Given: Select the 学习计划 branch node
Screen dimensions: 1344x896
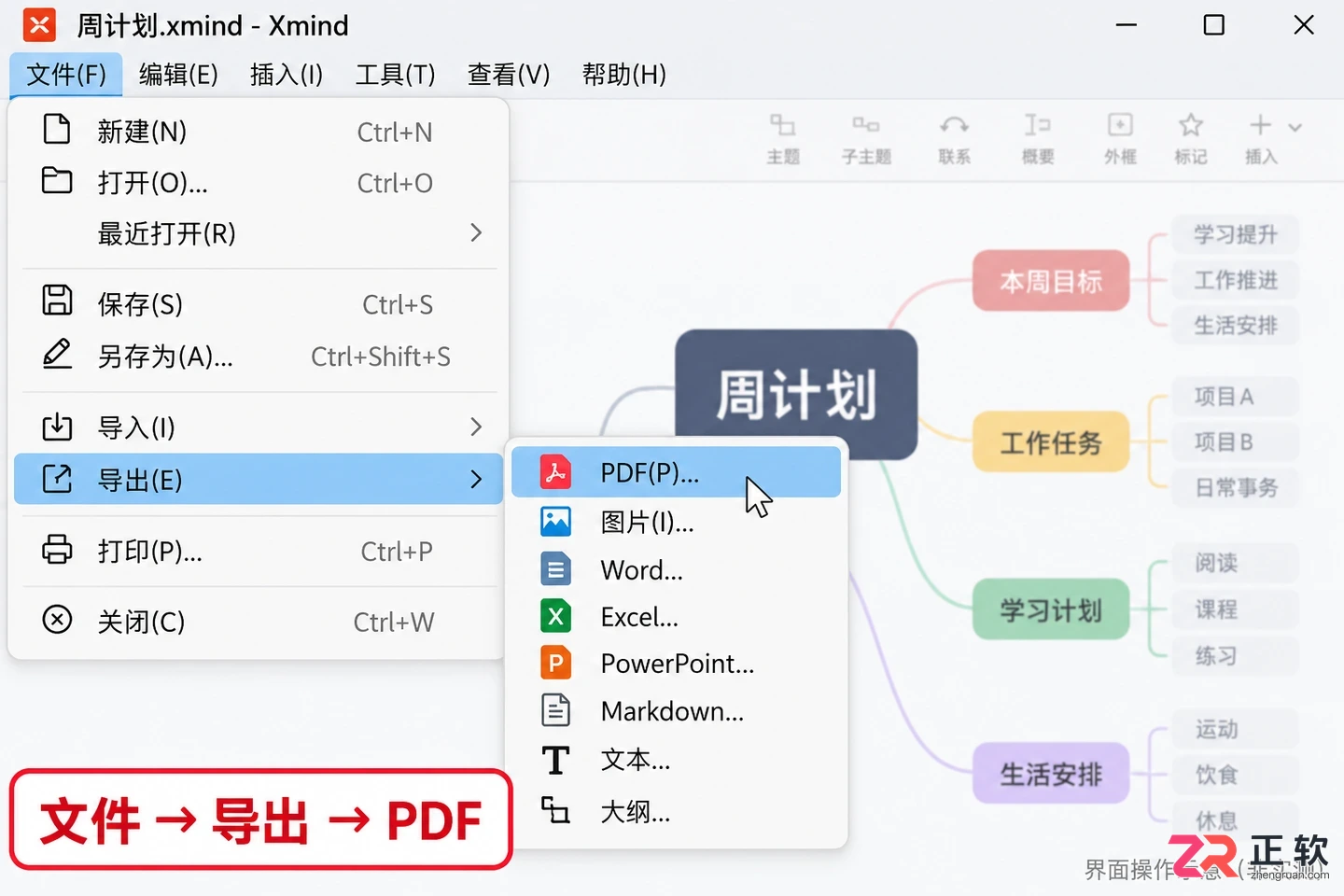Looking at the screenshot, I should pyautogui.click(x=1051, y=610).
